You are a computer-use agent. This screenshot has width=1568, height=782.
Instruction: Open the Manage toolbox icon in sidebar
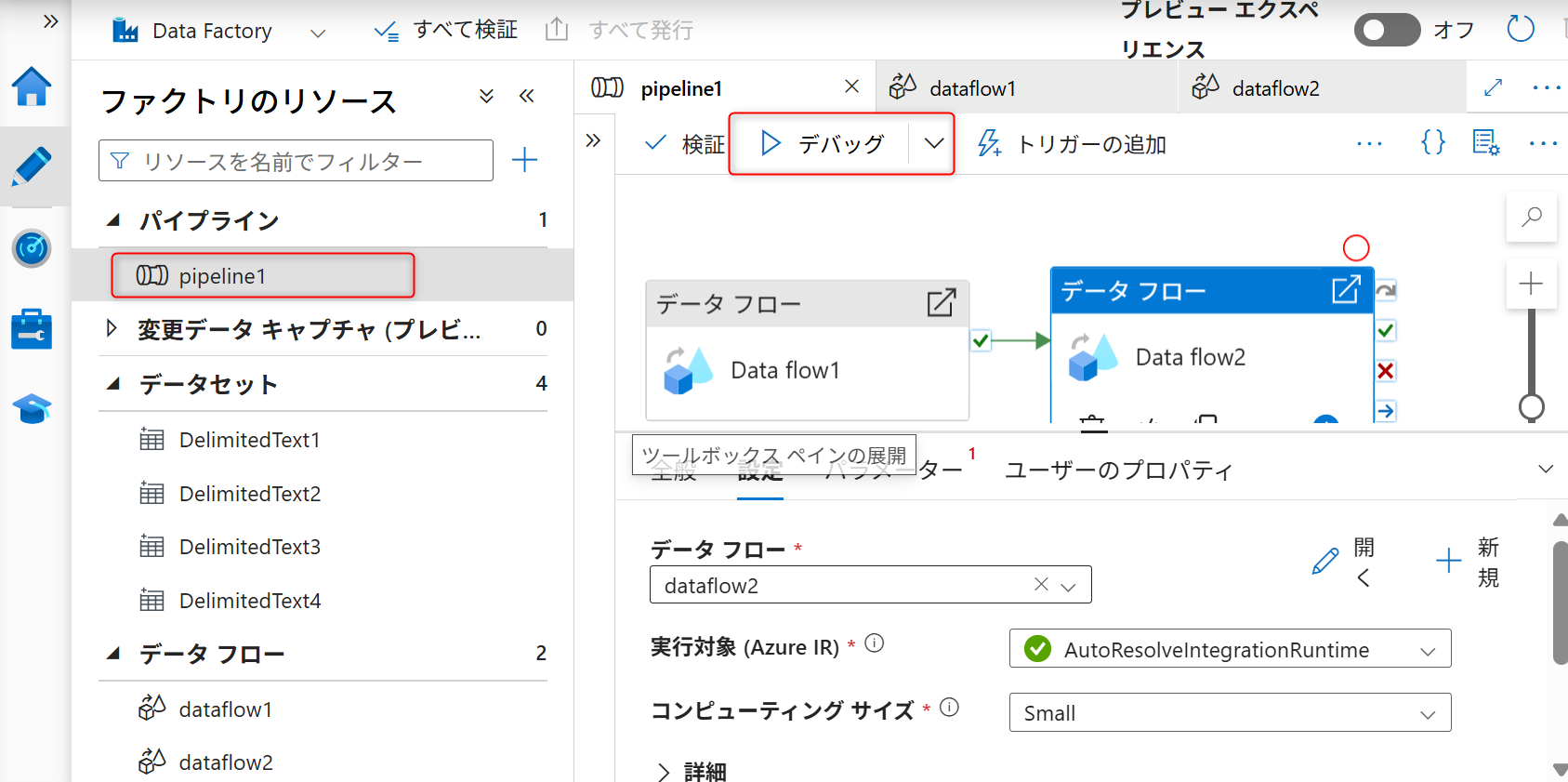32,329
